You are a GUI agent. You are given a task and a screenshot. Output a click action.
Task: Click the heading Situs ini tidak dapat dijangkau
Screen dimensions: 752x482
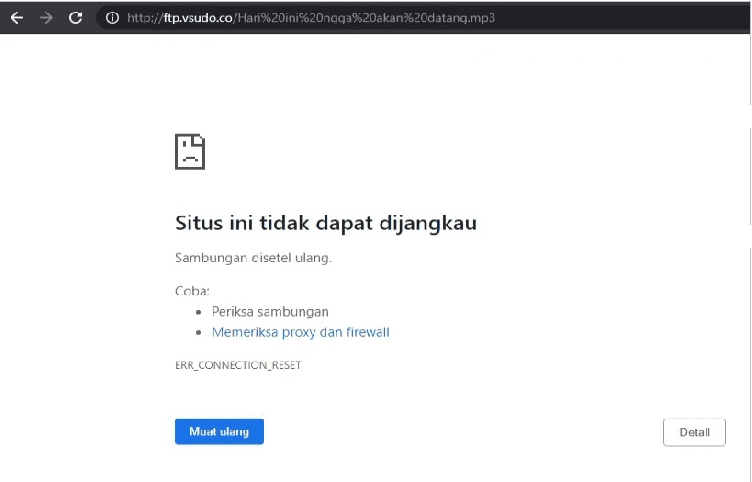tap(326, 222)
